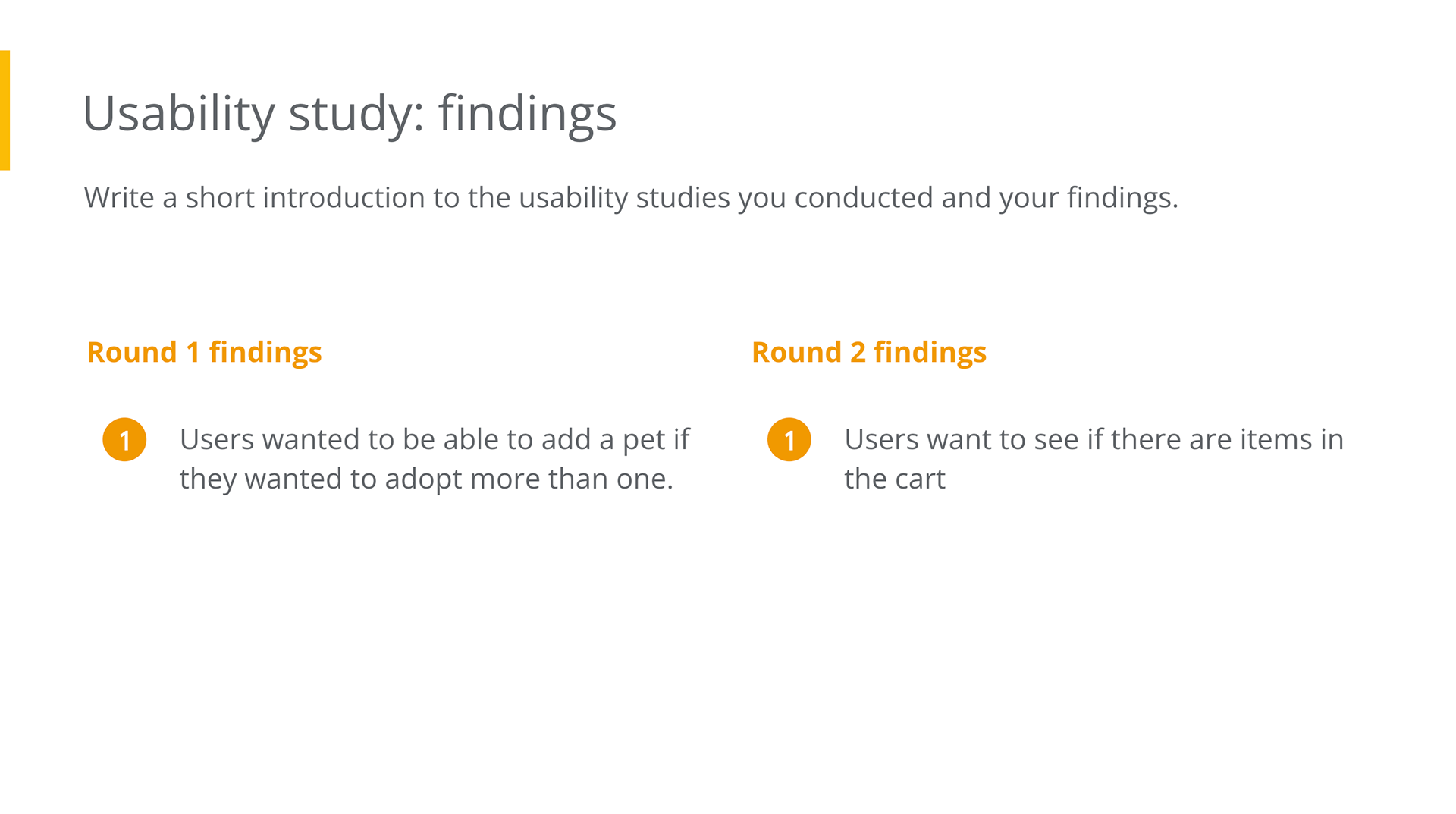Screen dimensions: 1456x814
Task: Click the word "Usability" in the slide title
Action: 178,115
